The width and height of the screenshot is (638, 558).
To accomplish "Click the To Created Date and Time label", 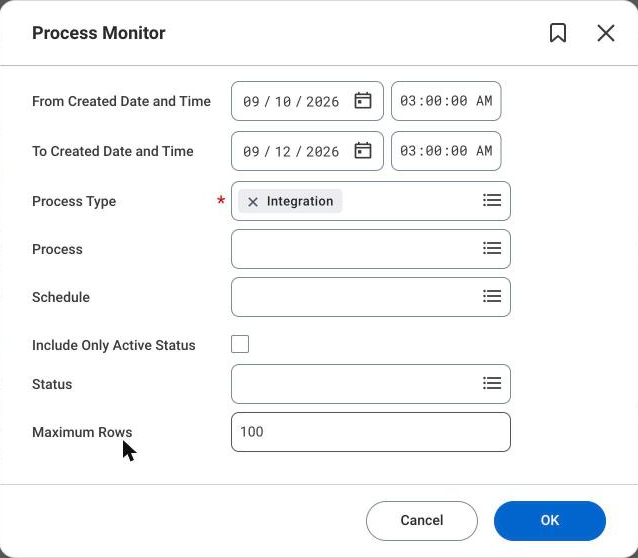I will [x=113, y=151].
